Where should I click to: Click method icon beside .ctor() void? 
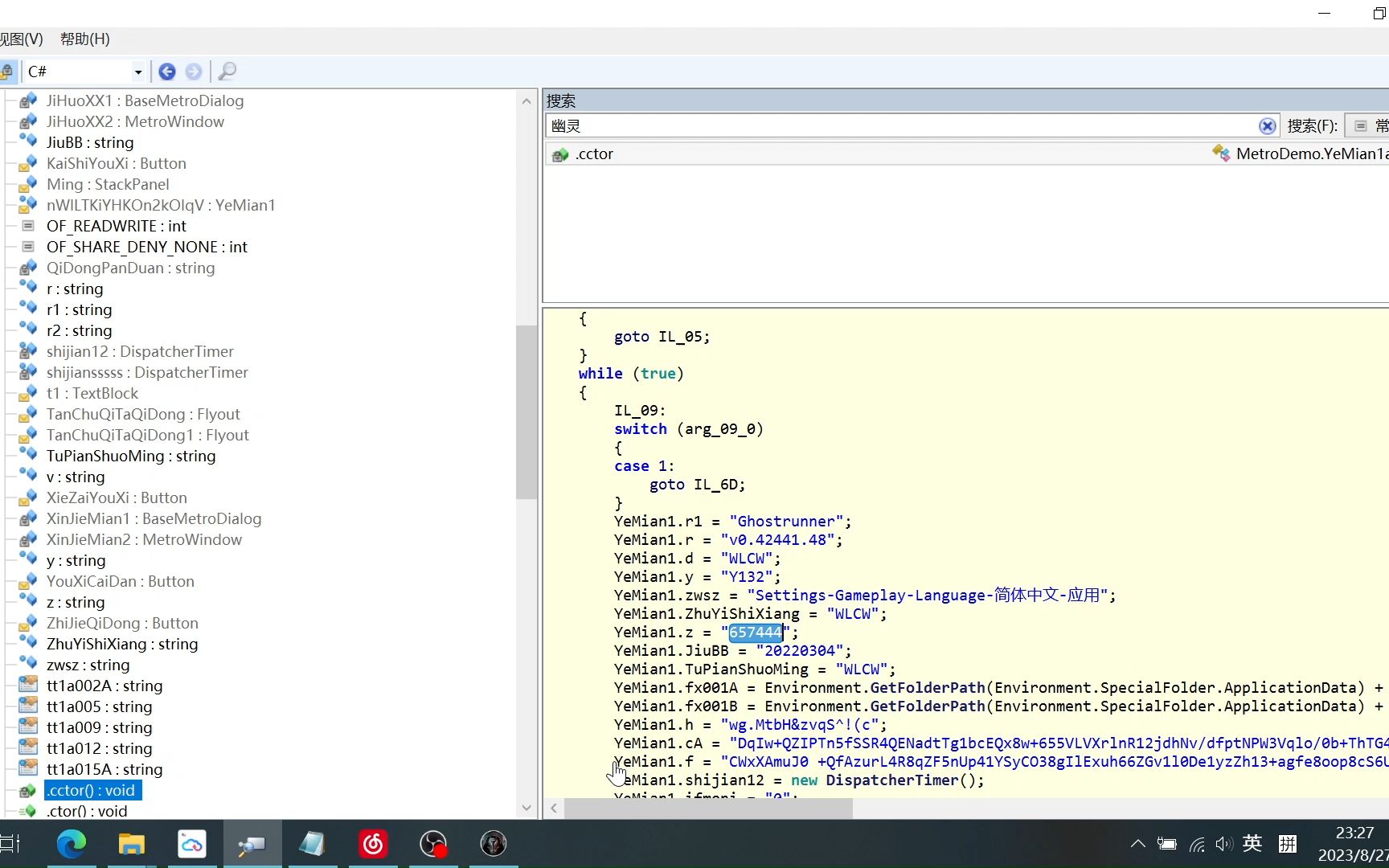pos(28,811)
